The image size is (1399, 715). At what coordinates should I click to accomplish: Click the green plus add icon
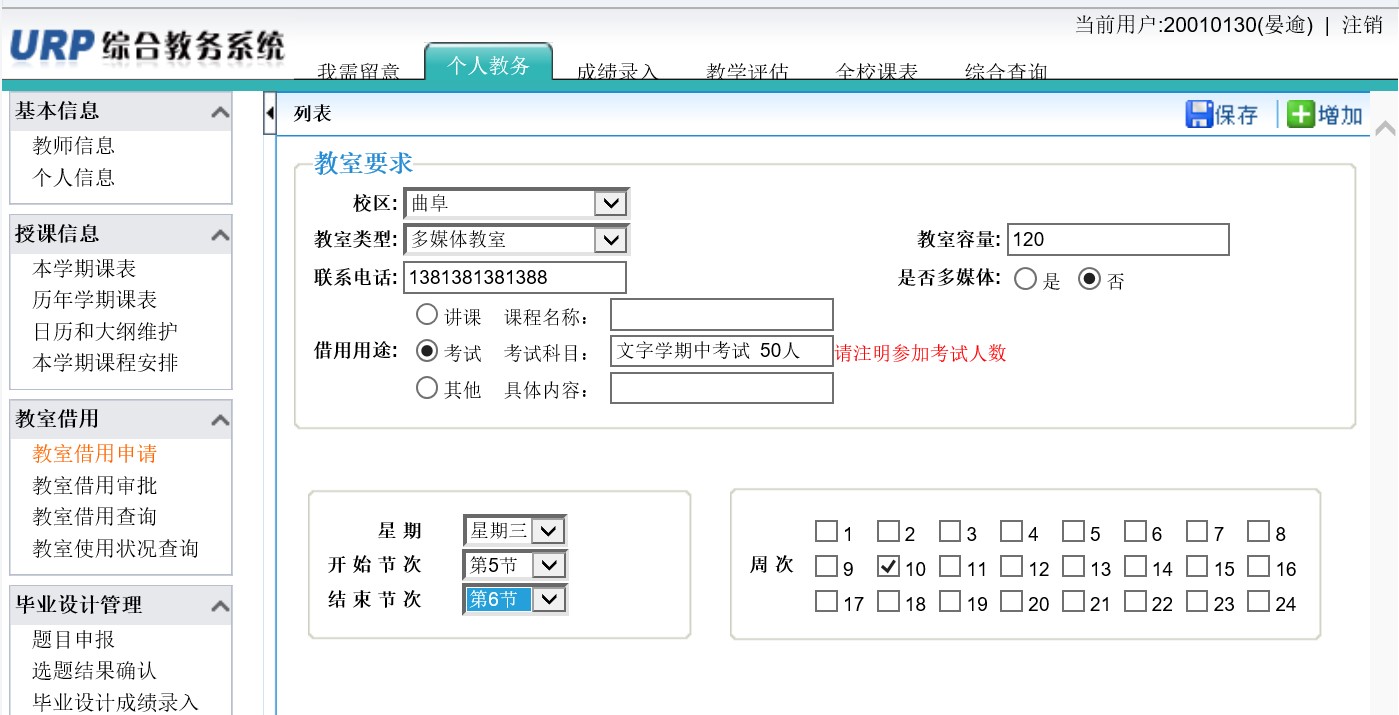[1300, 114]
